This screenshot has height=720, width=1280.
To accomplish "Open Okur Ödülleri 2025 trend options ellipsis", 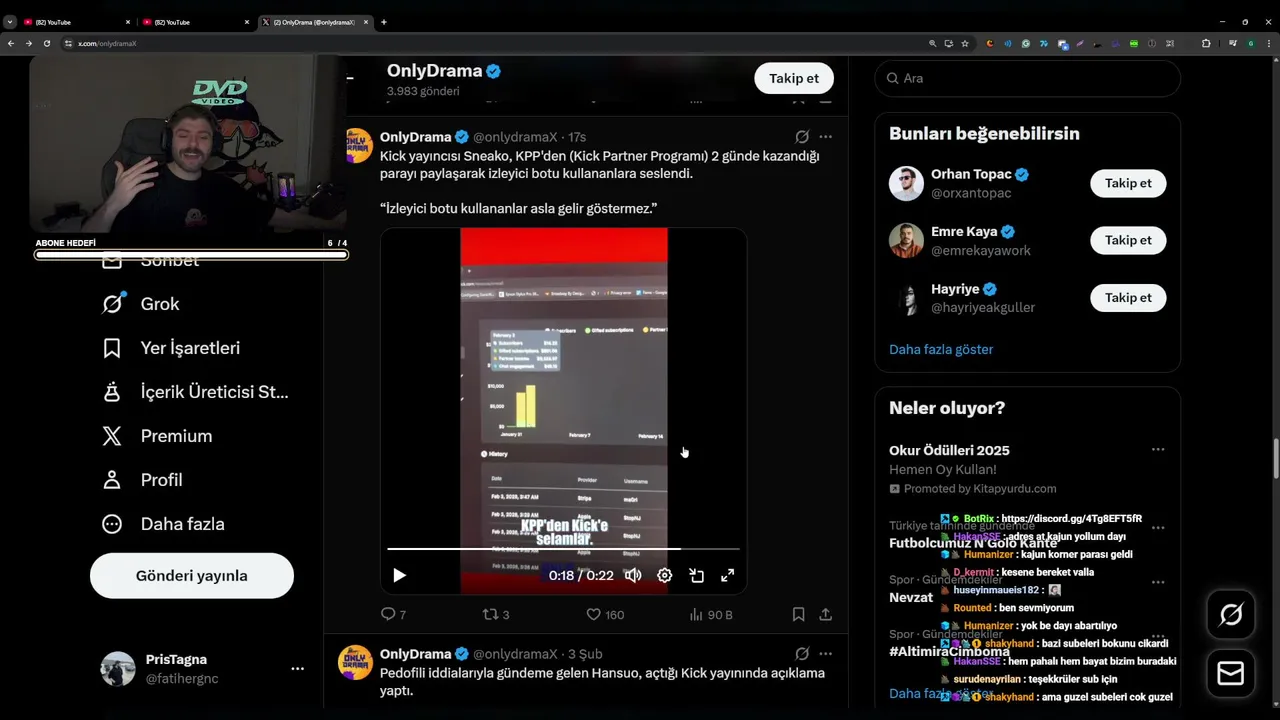I will (x=1158, y=450).
